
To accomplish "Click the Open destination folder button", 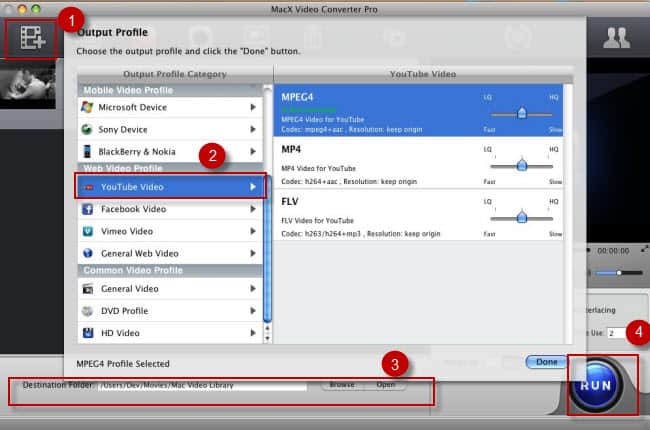I will click(x=386, y=385).
